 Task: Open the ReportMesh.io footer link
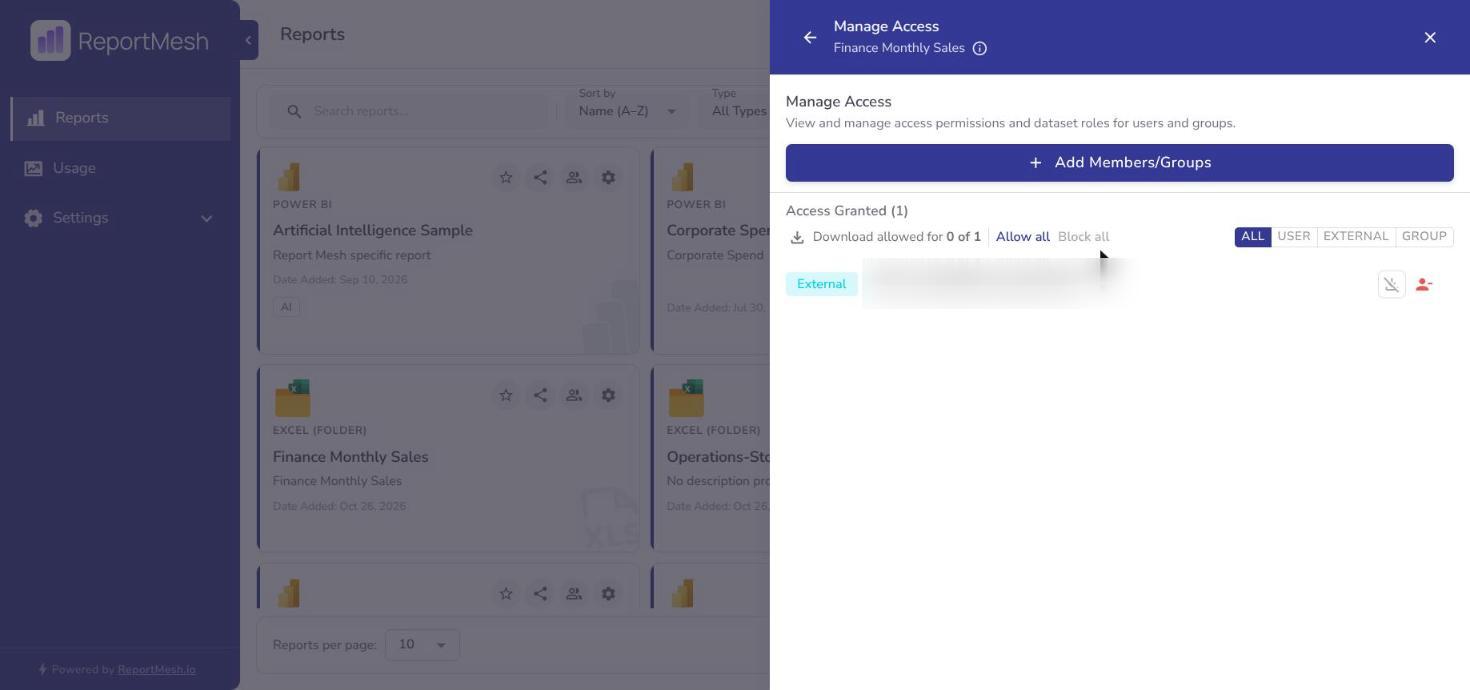tap(156, 670)
